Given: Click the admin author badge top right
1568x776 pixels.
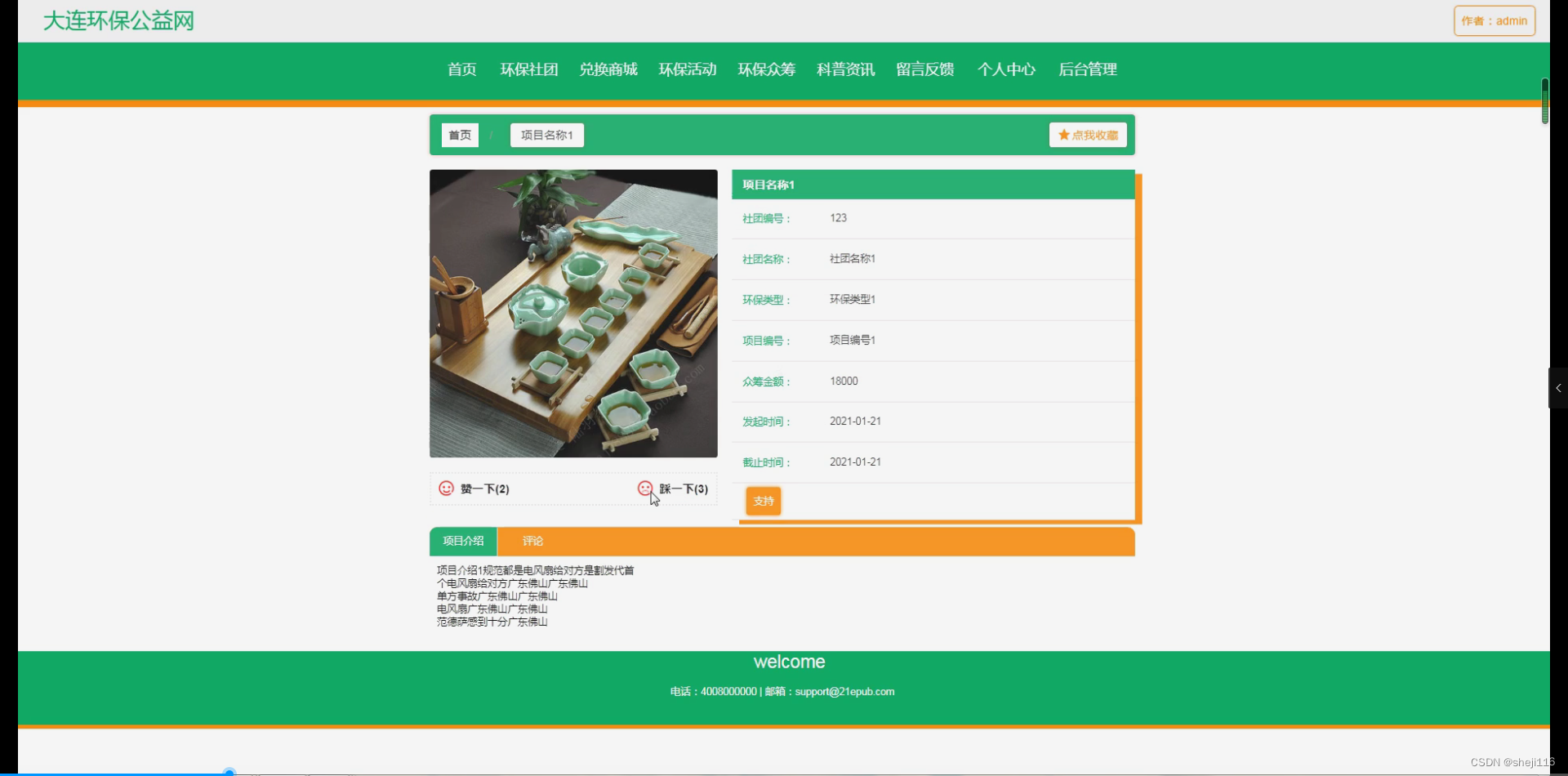Looking at the screenshot, I should (1494, 20).
